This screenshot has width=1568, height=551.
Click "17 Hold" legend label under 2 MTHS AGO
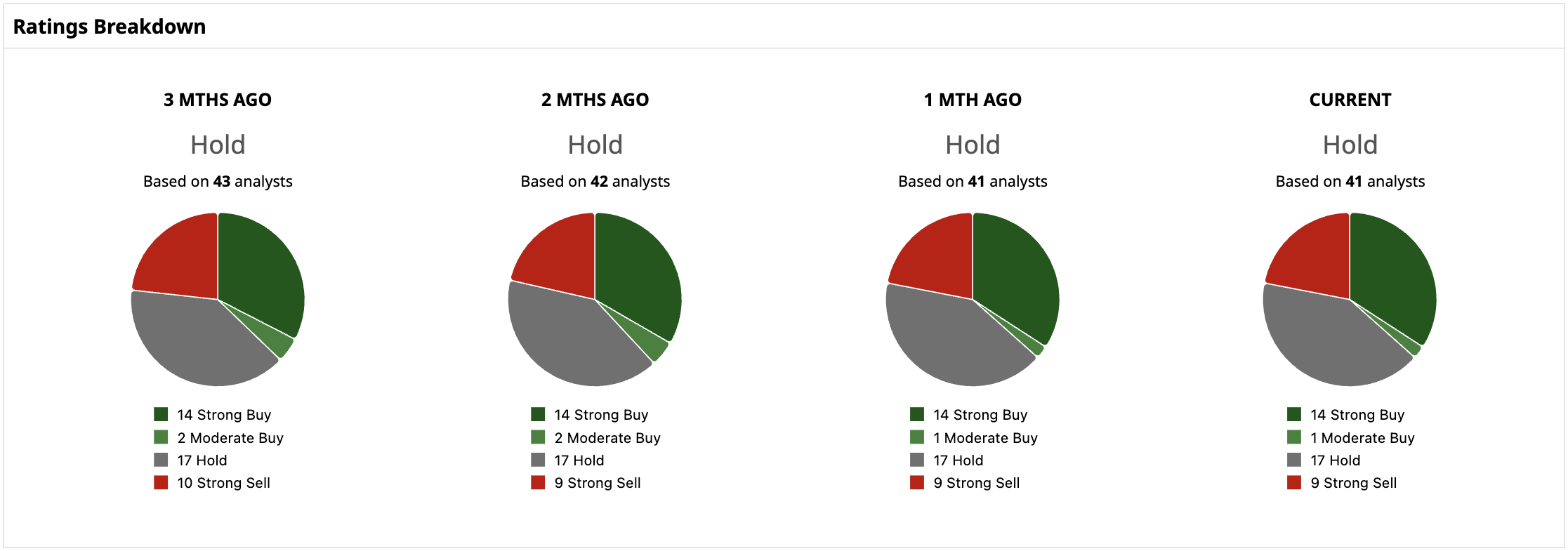pos(579,460)
